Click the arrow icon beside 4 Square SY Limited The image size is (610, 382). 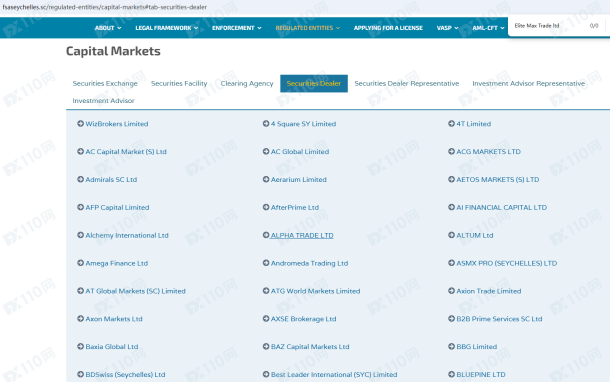pyautogui.click(x=266, y=124)
